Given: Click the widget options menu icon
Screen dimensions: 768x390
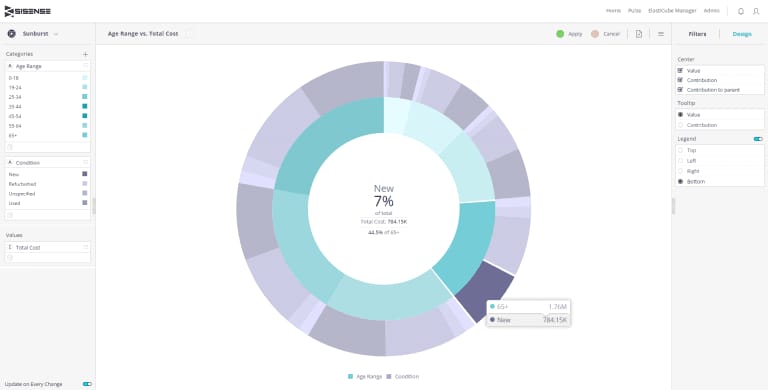Looking at the screenshot, I should (x=661, y=34).
